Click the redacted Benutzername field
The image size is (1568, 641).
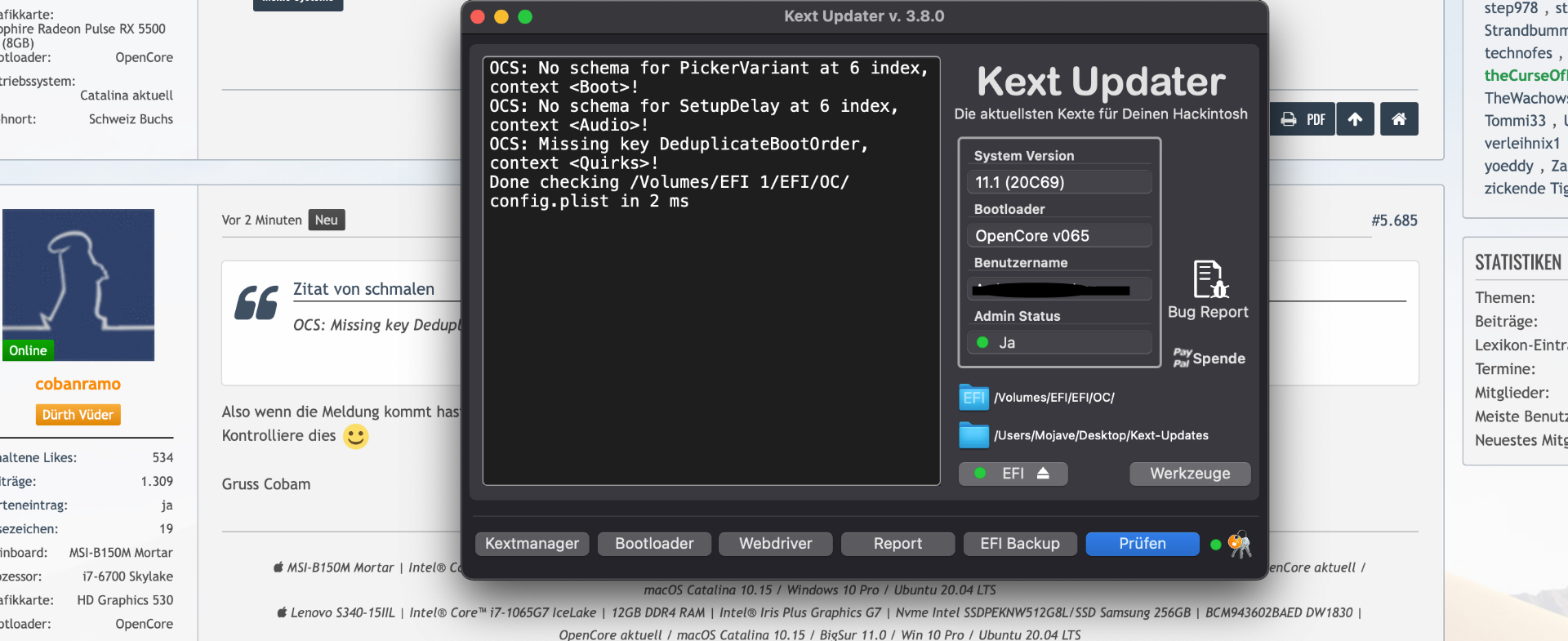(1059, 289)
